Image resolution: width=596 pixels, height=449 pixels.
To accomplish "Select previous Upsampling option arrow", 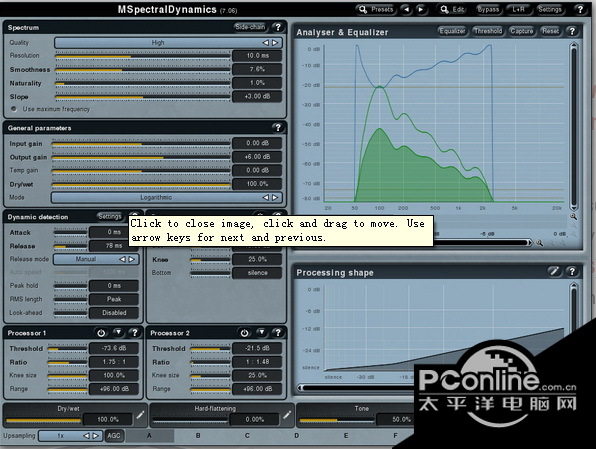I will coord(87,436).
